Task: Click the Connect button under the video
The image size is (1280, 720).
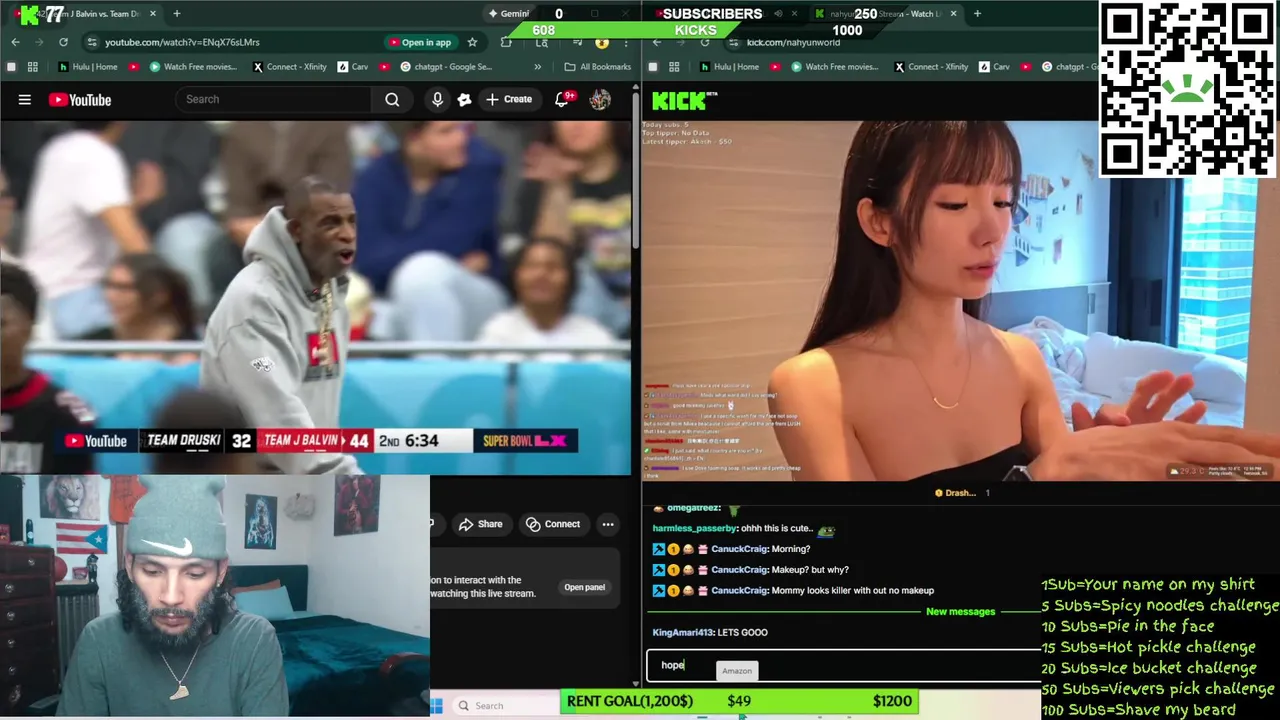Action: click(553, 524)
